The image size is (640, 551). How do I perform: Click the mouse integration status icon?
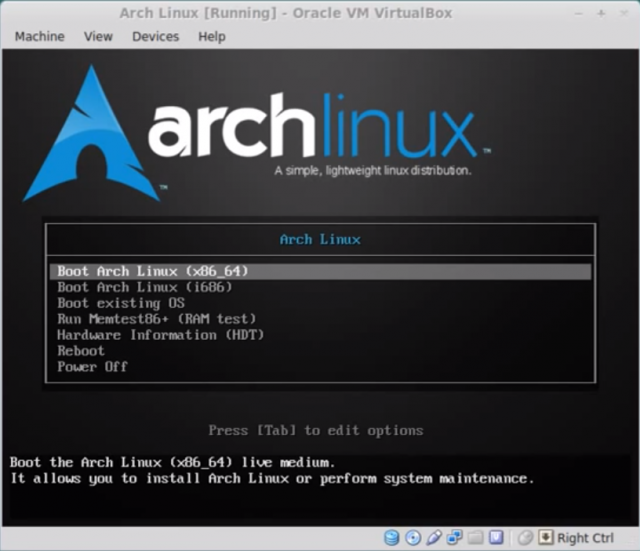click(x=525, y=538)
